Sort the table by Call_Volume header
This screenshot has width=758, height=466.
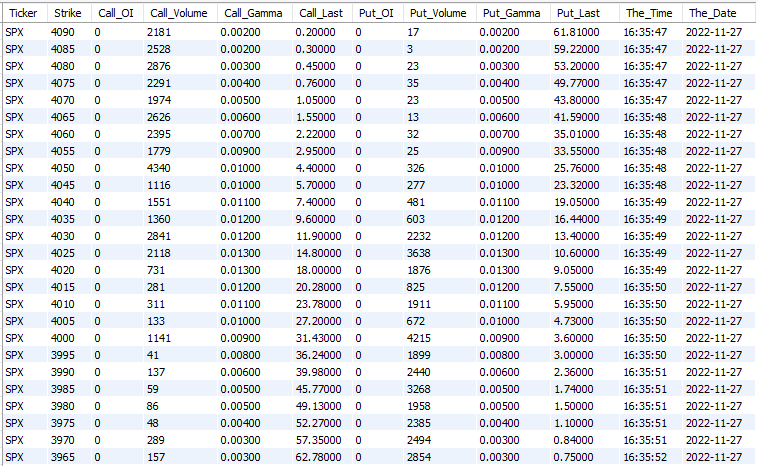[177, 13]
